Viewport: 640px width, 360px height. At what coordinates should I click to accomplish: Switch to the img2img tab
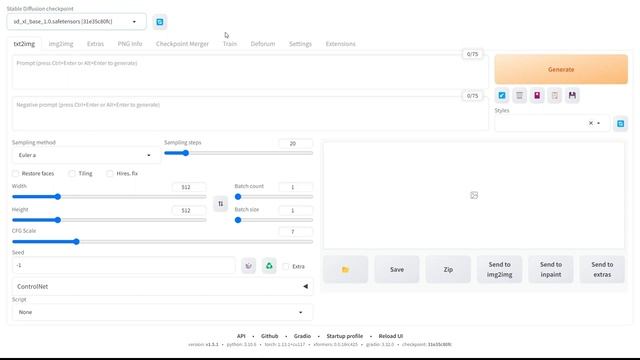pos(61,44)
